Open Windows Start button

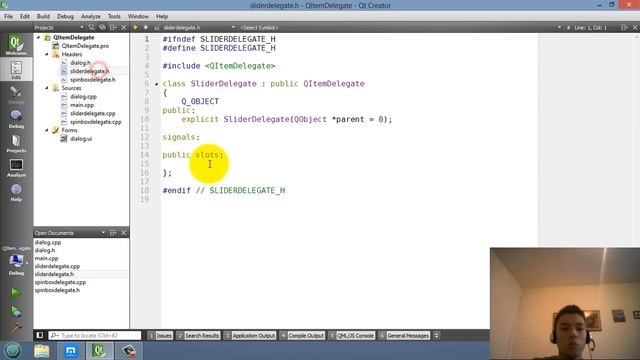coord(12,351)
